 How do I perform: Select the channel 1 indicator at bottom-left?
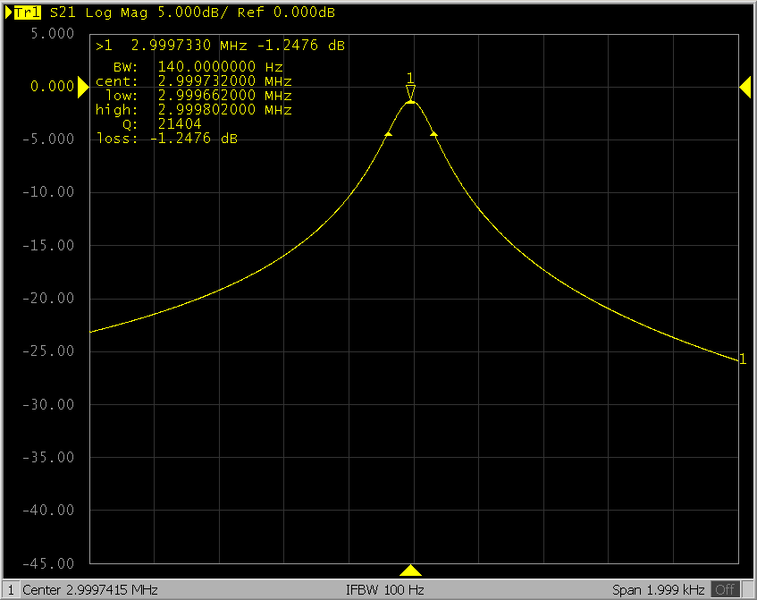(10, 590)
